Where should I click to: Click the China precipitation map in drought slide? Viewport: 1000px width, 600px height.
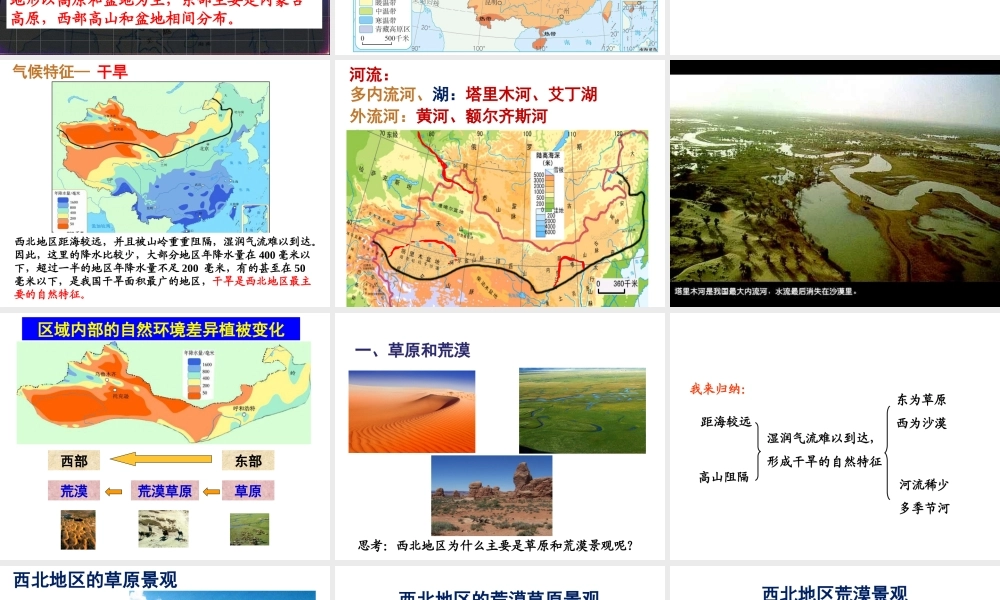(161, 157)
